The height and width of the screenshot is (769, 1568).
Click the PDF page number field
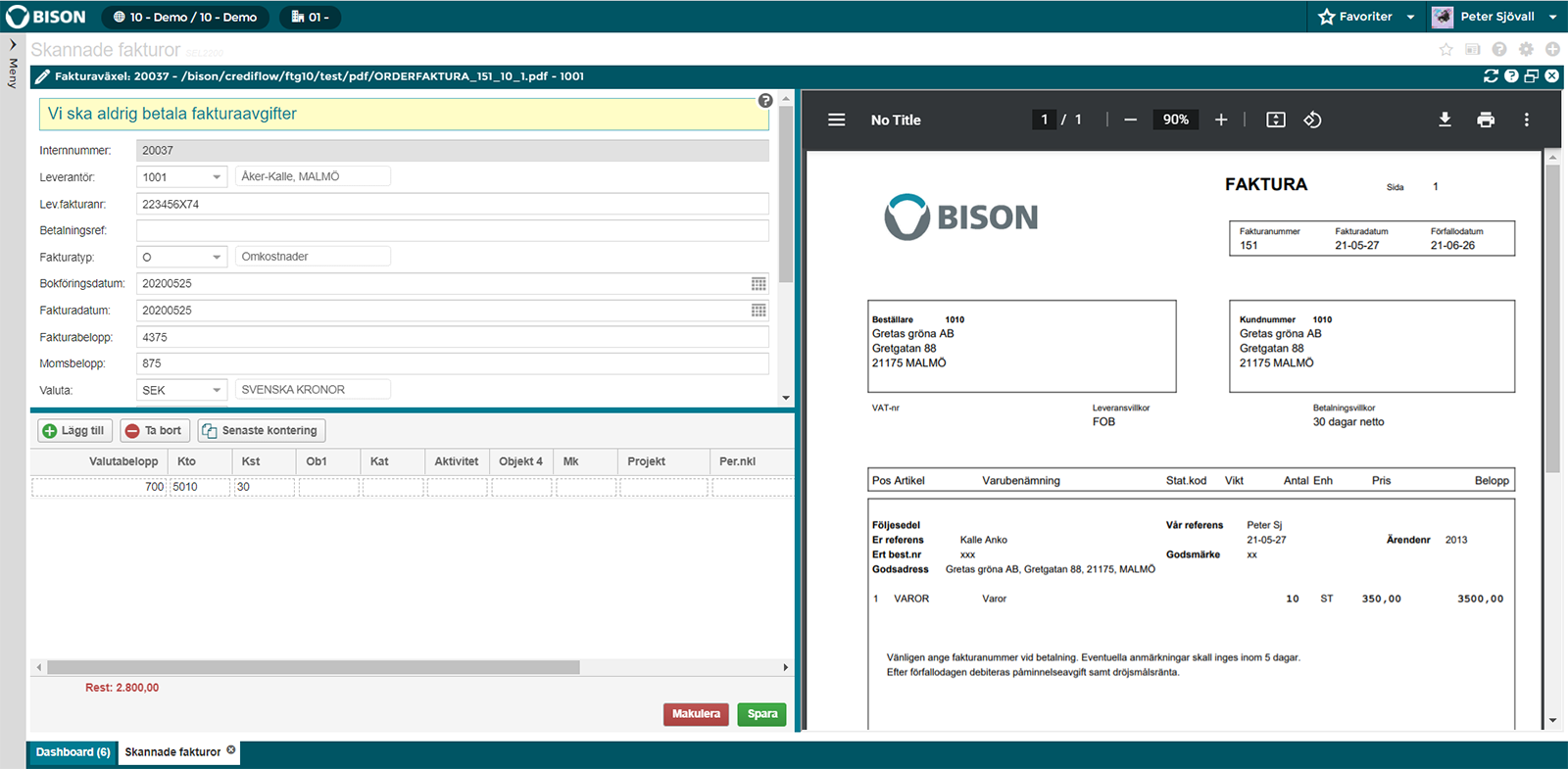click(1045, 120)
